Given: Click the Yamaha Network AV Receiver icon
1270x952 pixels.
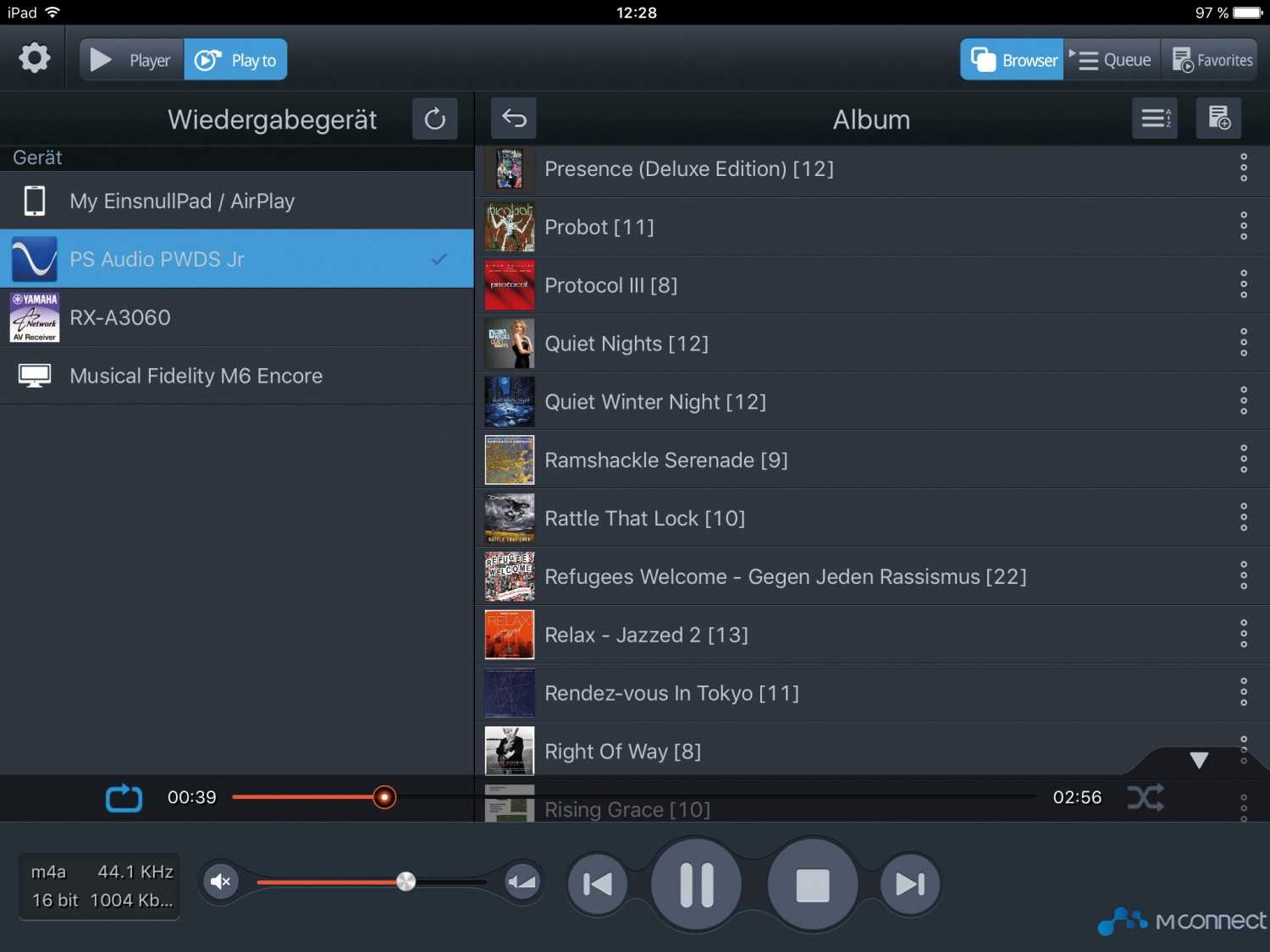Looking at the screenshot, I should point(34,317).
